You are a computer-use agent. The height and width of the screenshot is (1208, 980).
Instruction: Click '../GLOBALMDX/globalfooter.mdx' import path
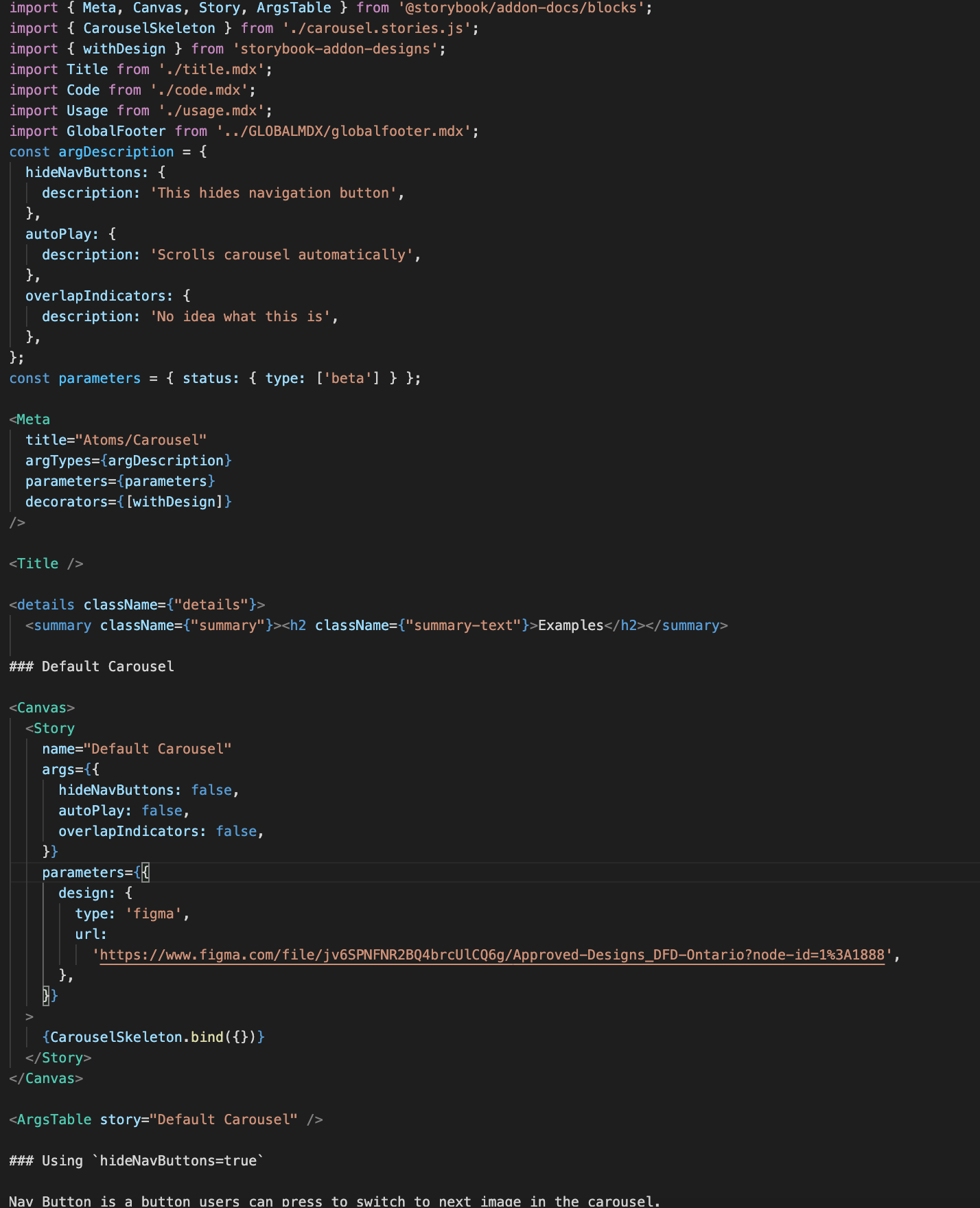(x=344, y=131)
